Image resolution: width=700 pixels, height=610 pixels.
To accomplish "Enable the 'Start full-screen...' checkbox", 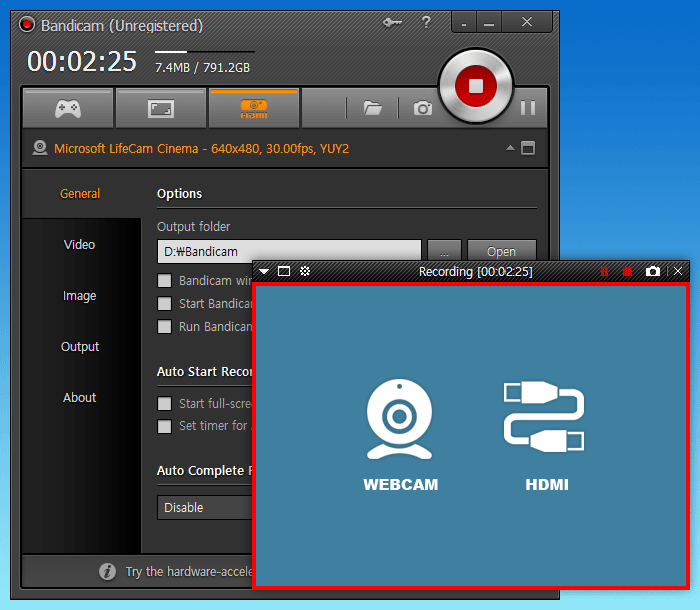I will coord(165,404).
